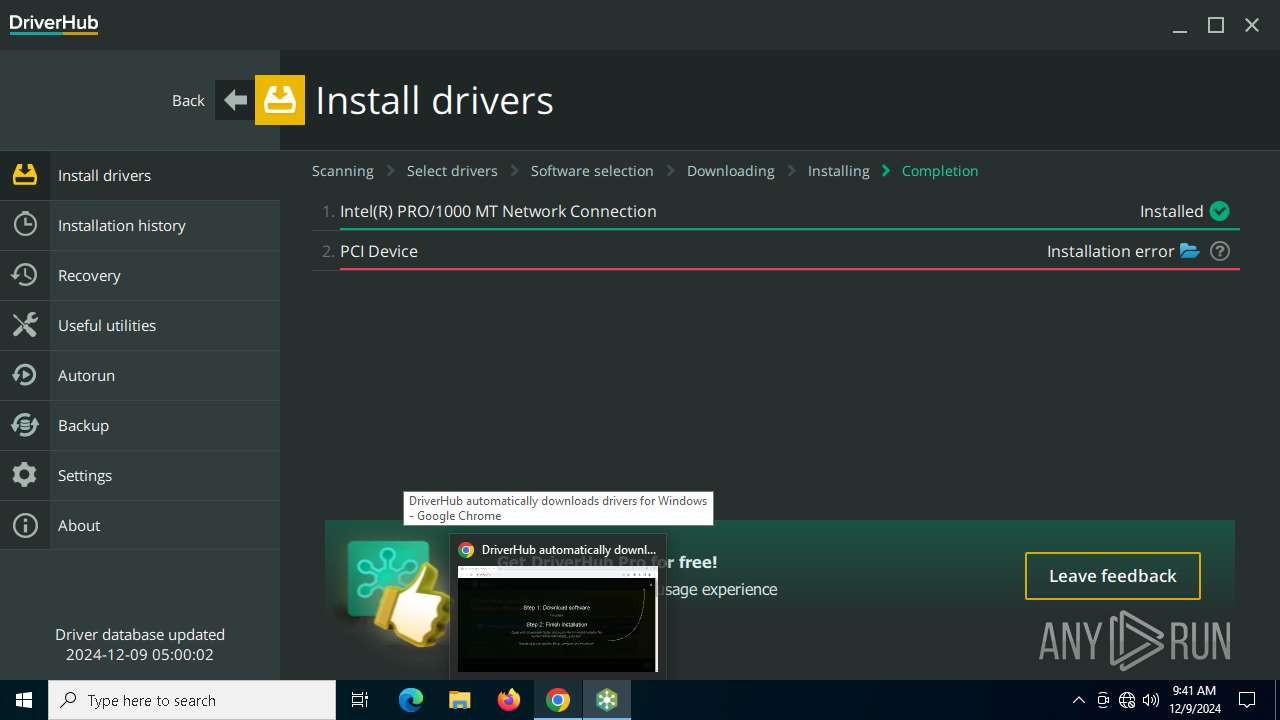
Task: Show hidden system tray icons
Action: [1078, 700]
